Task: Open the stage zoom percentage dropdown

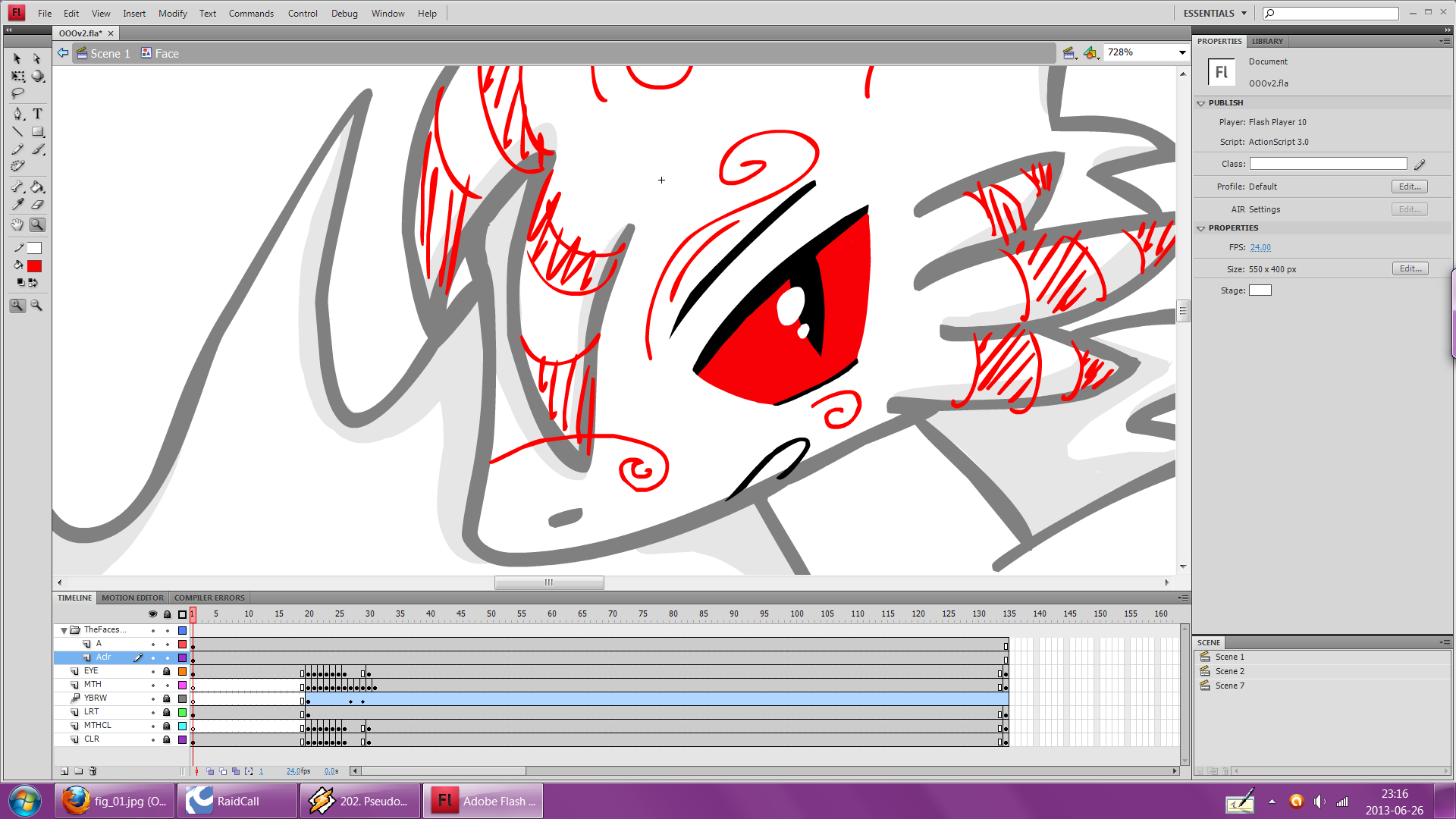Action: coord(1181,52)
